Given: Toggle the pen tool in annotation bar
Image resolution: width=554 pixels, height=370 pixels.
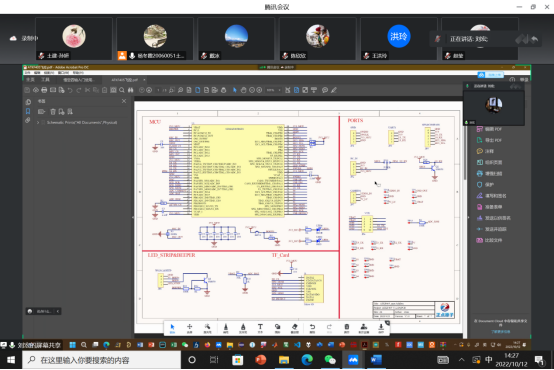Looking at the screenshot, I should [x=225, y=328].
